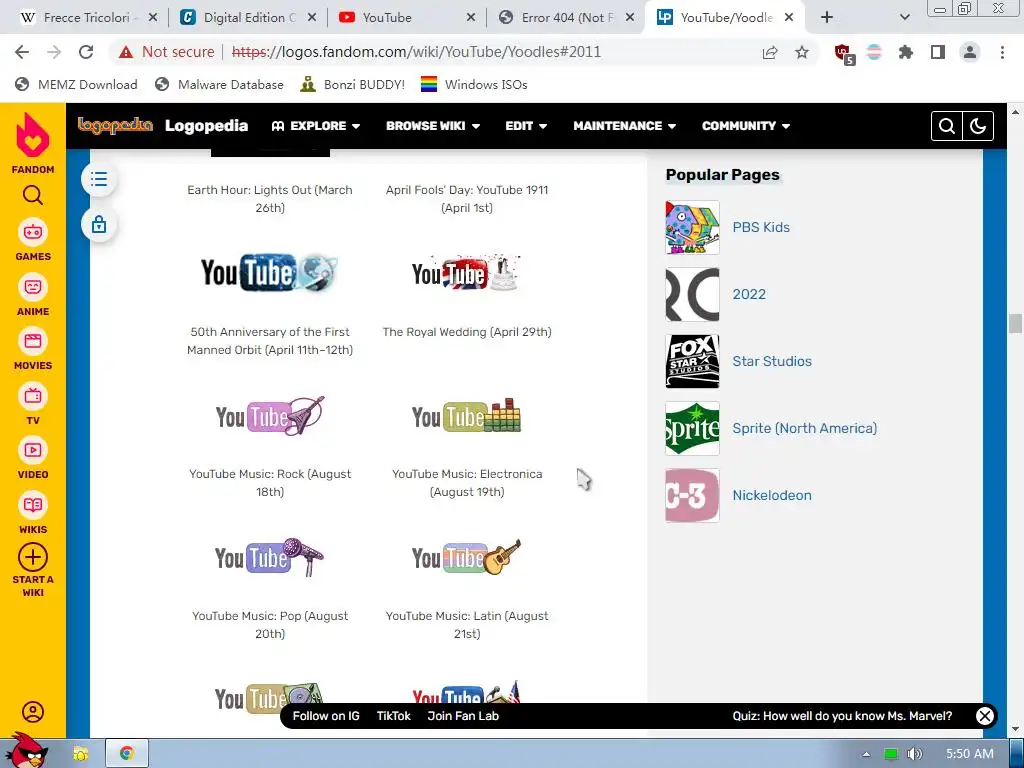This screenshot has height=768, width=1024.
Task: Open a new tab with plus button
Action: tap(827, 18)
